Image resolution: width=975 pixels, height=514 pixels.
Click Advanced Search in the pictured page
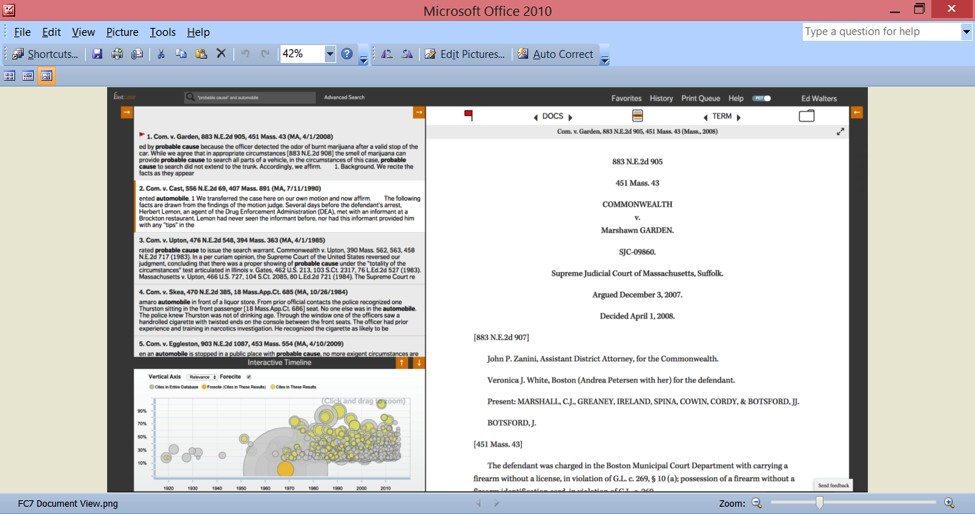(x=344, y=98)
